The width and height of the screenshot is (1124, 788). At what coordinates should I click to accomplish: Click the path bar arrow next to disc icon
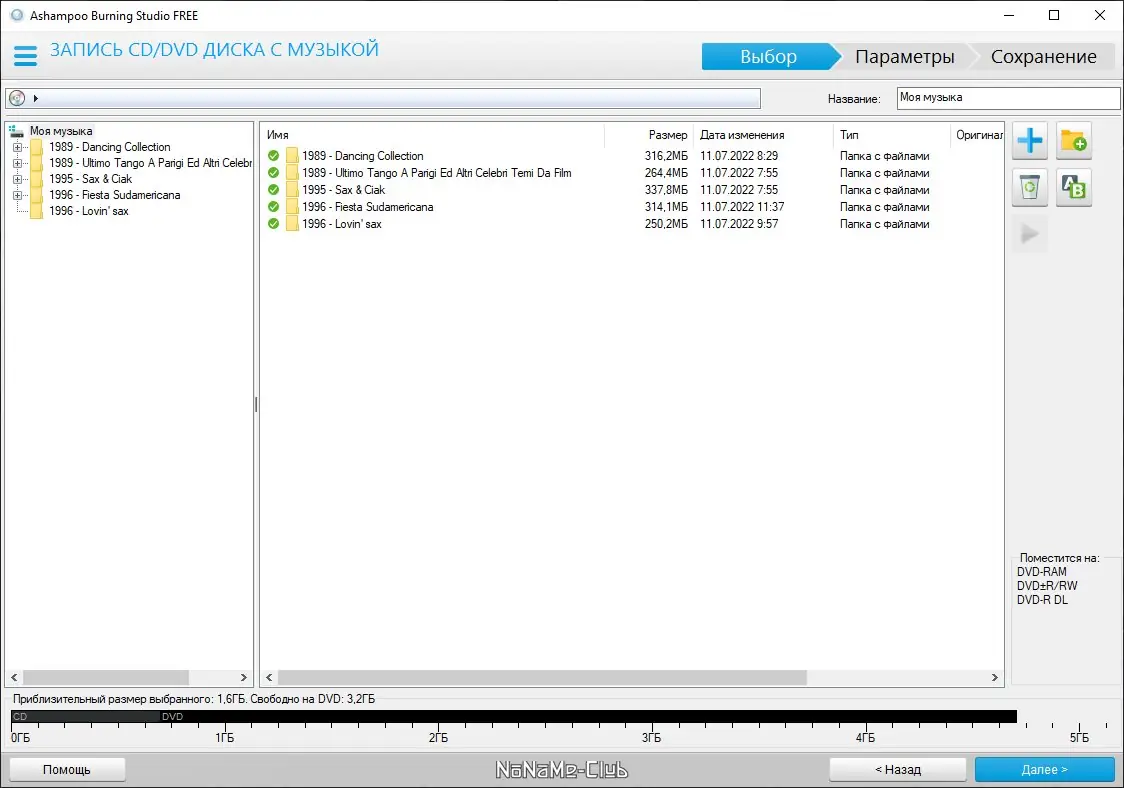coord(35,98)
